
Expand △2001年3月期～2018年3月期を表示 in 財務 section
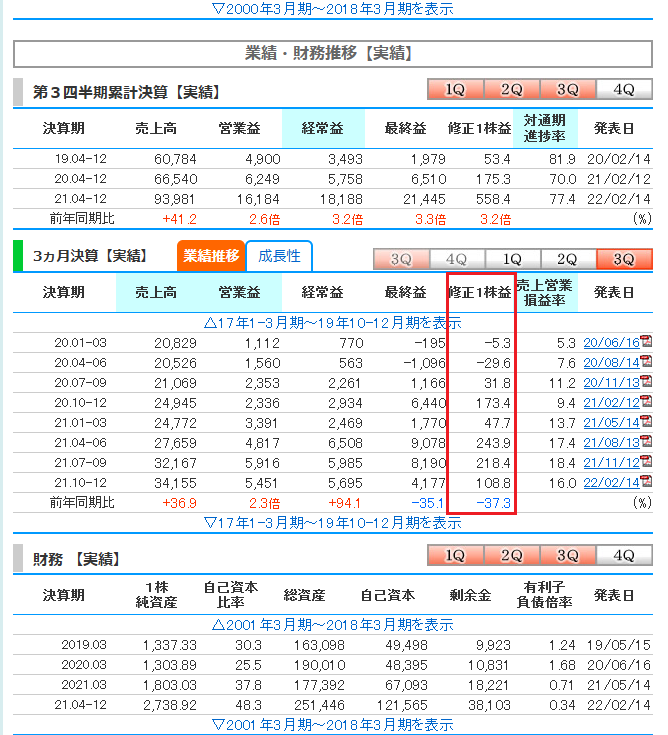(x=333, y=624)
